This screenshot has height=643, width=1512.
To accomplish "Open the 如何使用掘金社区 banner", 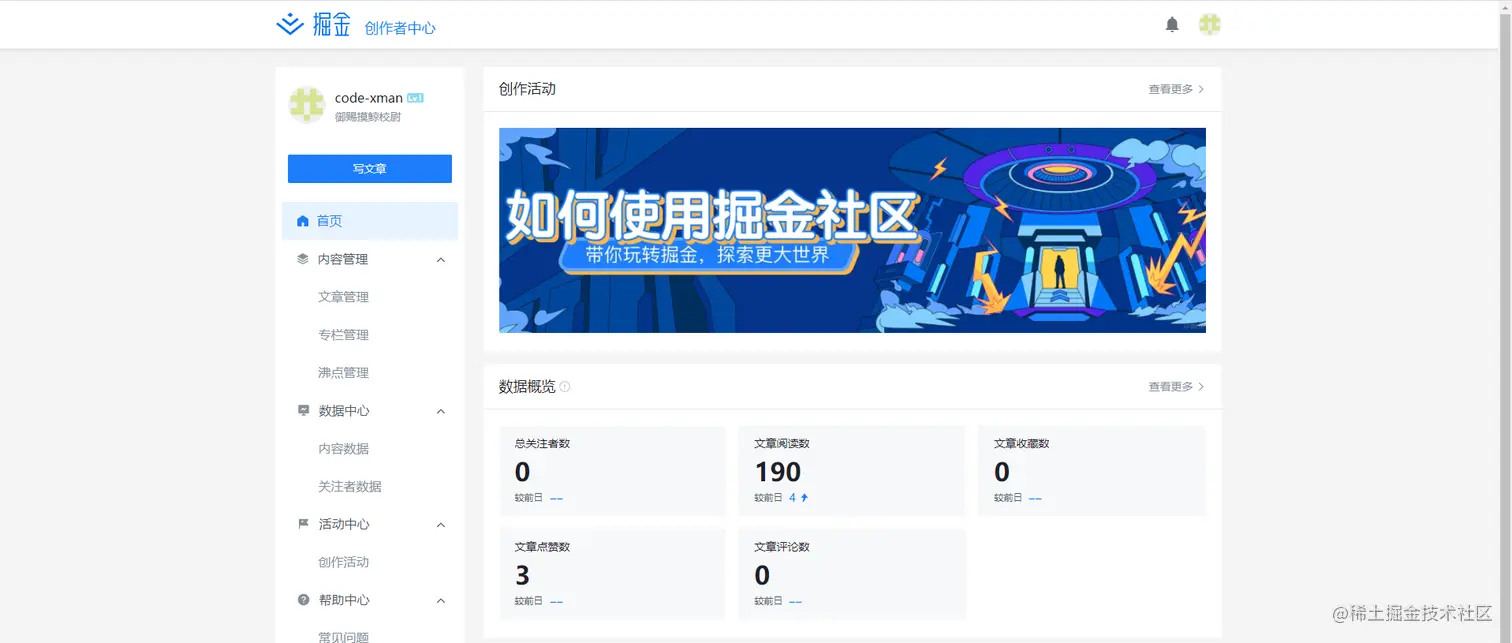I will point(852,230).
